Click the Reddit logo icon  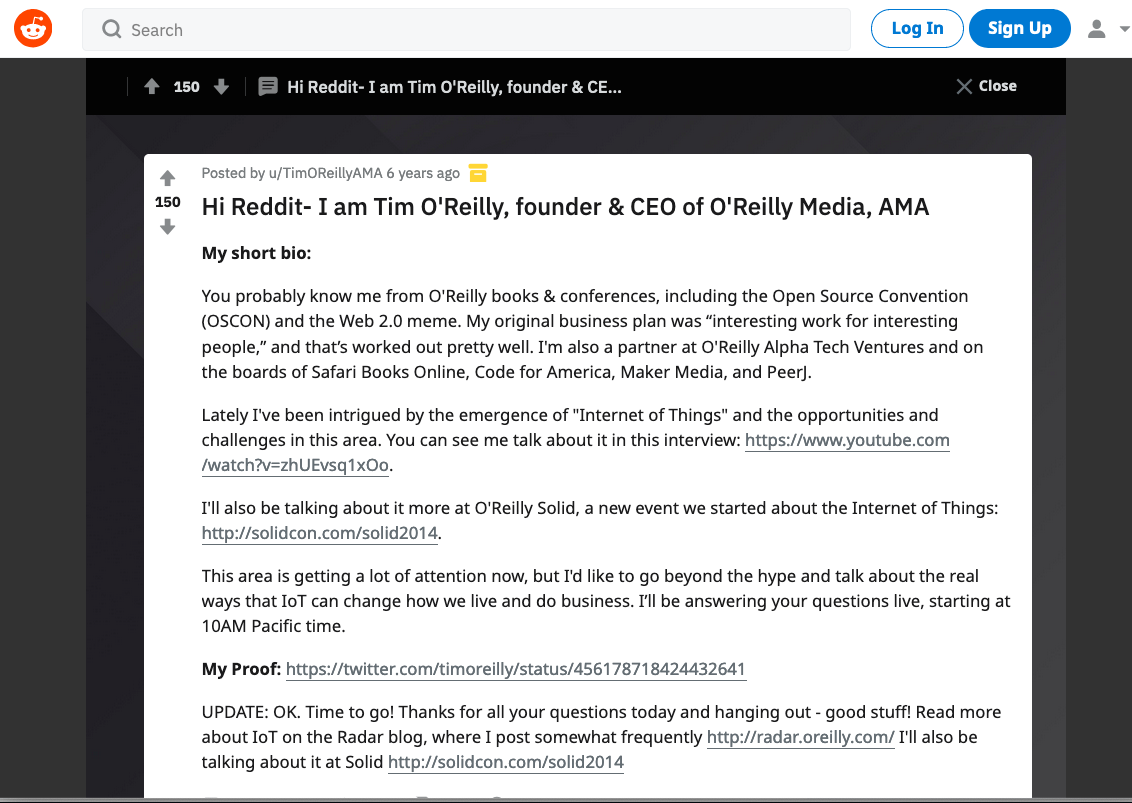(33, 29)
